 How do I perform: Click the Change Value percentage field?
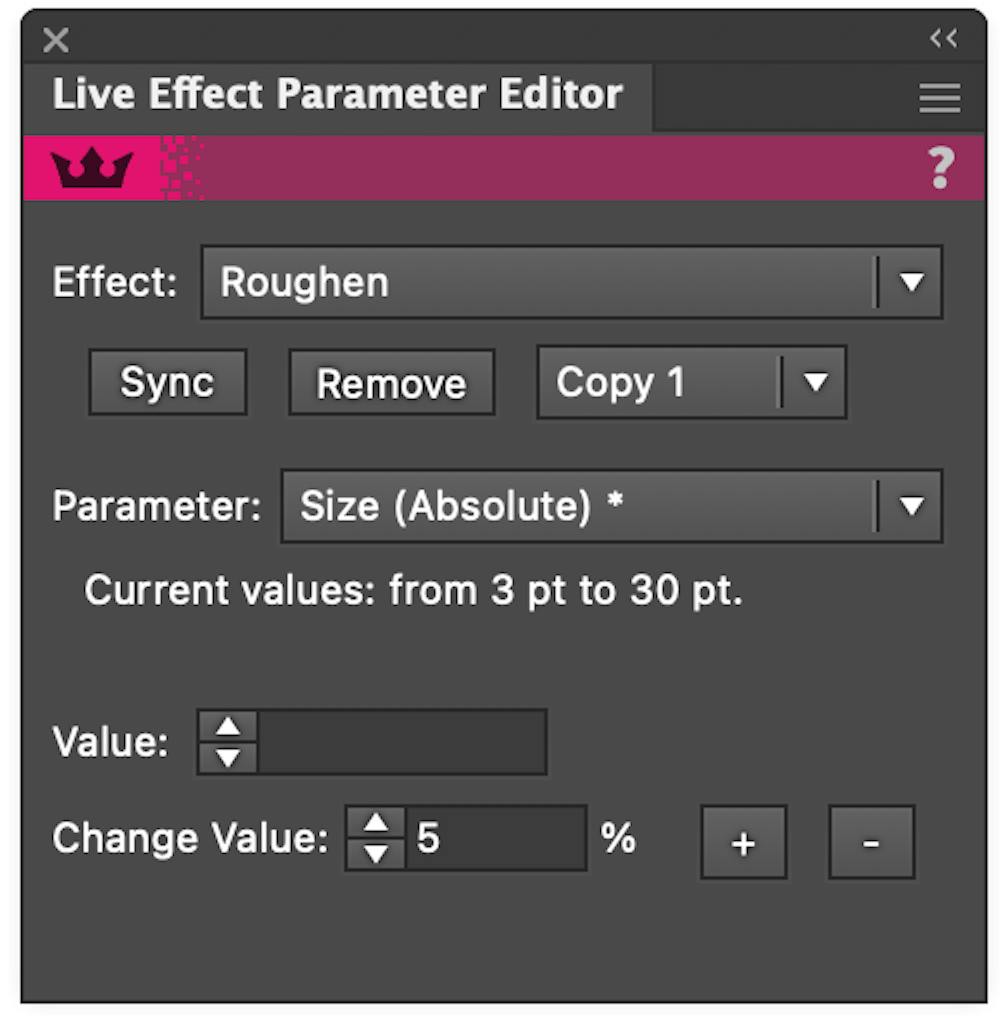495,838
